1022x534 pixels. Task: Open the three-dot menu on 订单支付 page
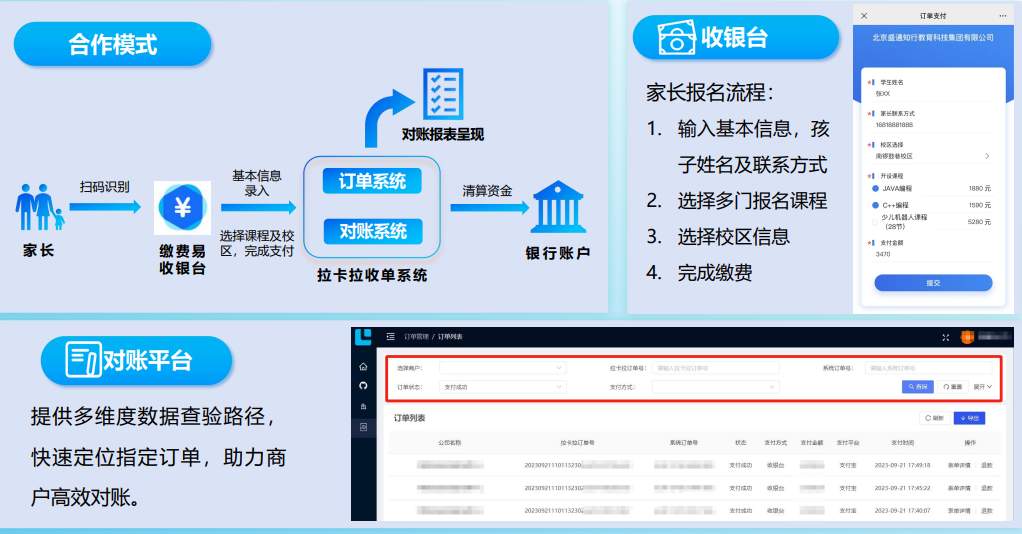[x=1002, y=16]
